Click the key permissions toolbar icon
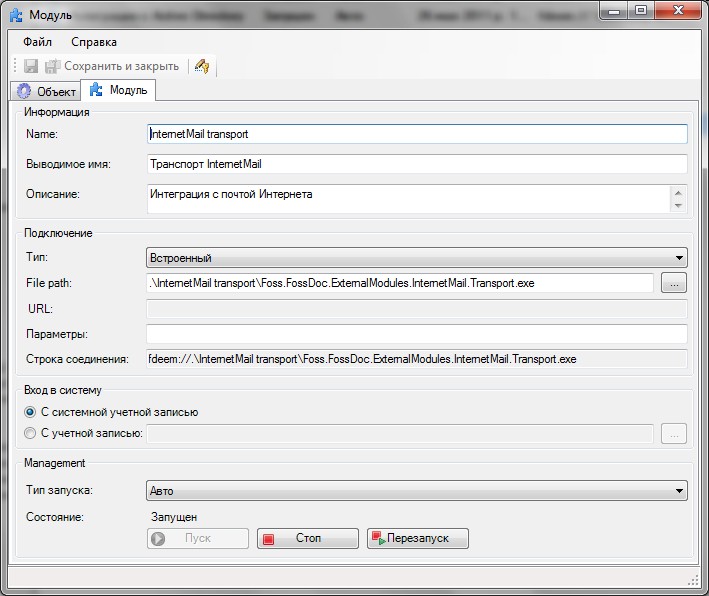 [x=201, y=66]
